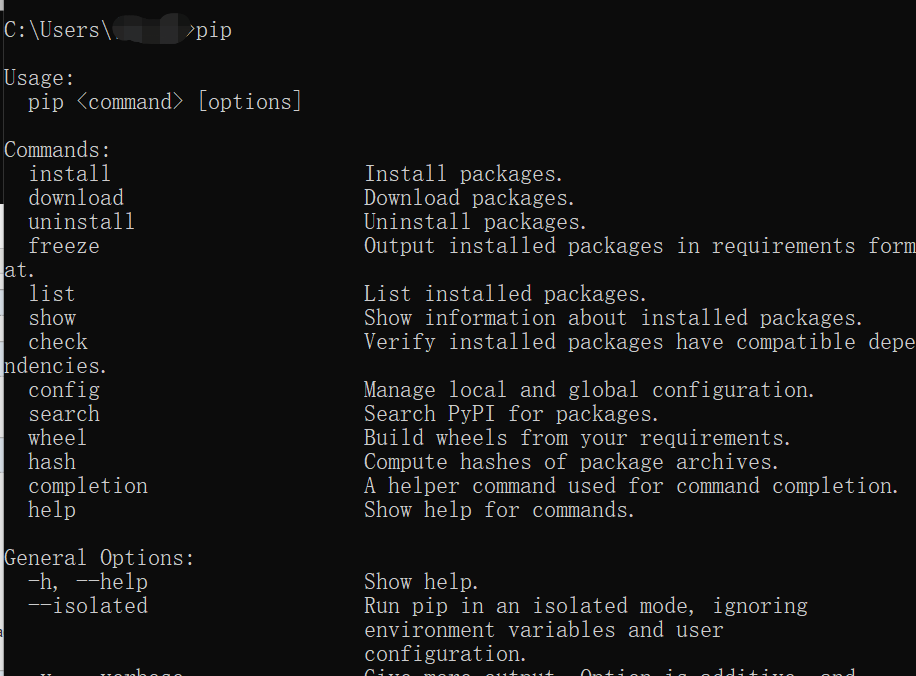The width and height of the screenshot is (916, 676).
Task: Click the 'Search PyPI for packages.' description
Action: [511, 414]
